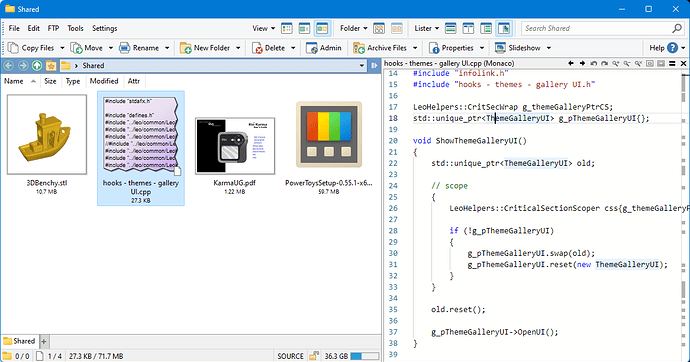Viewport: 690px width, 362px height.
Task: Select the 3DBenchy.stl thumbnail
Action: [47, 134]
